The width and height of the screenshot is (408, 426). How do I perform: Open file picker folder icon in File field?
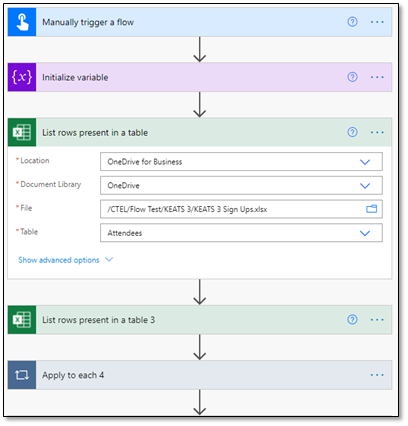click(371, 209)
